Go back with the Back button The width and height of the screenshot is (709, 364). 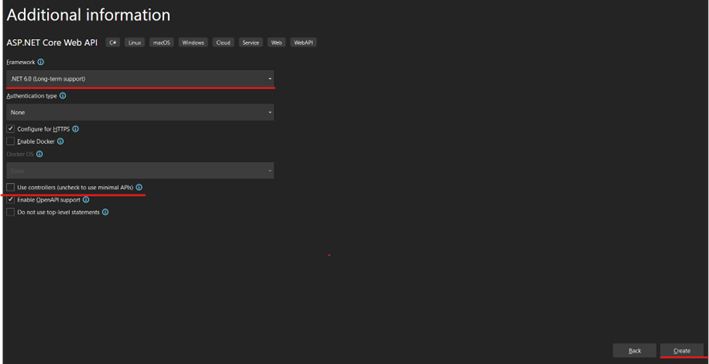coord(634,350)
